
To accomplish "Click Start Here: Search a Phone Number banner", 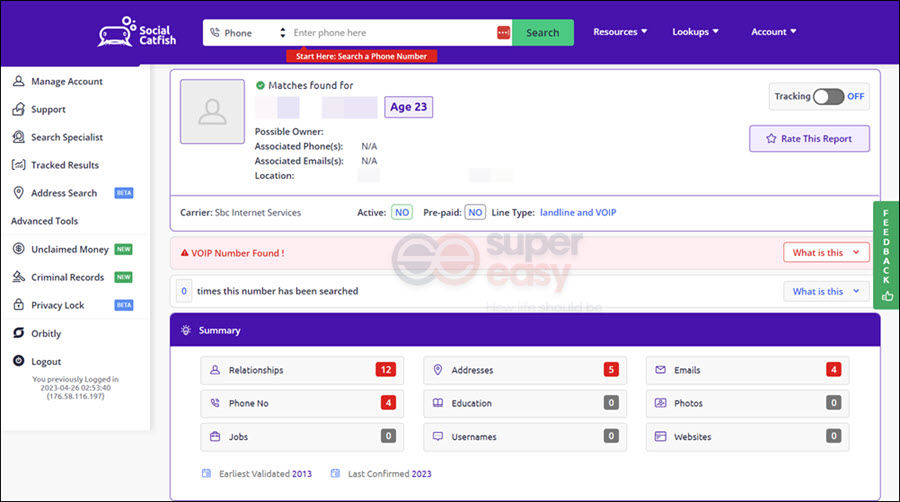I will pyautogui.click(x=362, y=56).
